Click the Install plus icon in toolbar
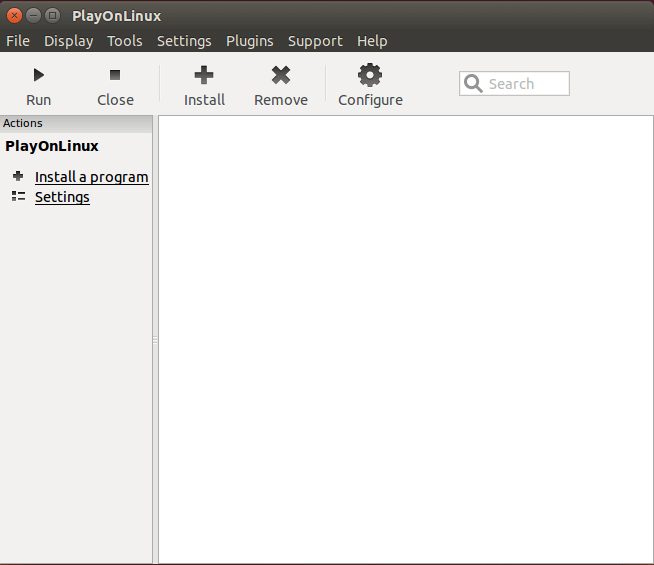 (204, 75)
